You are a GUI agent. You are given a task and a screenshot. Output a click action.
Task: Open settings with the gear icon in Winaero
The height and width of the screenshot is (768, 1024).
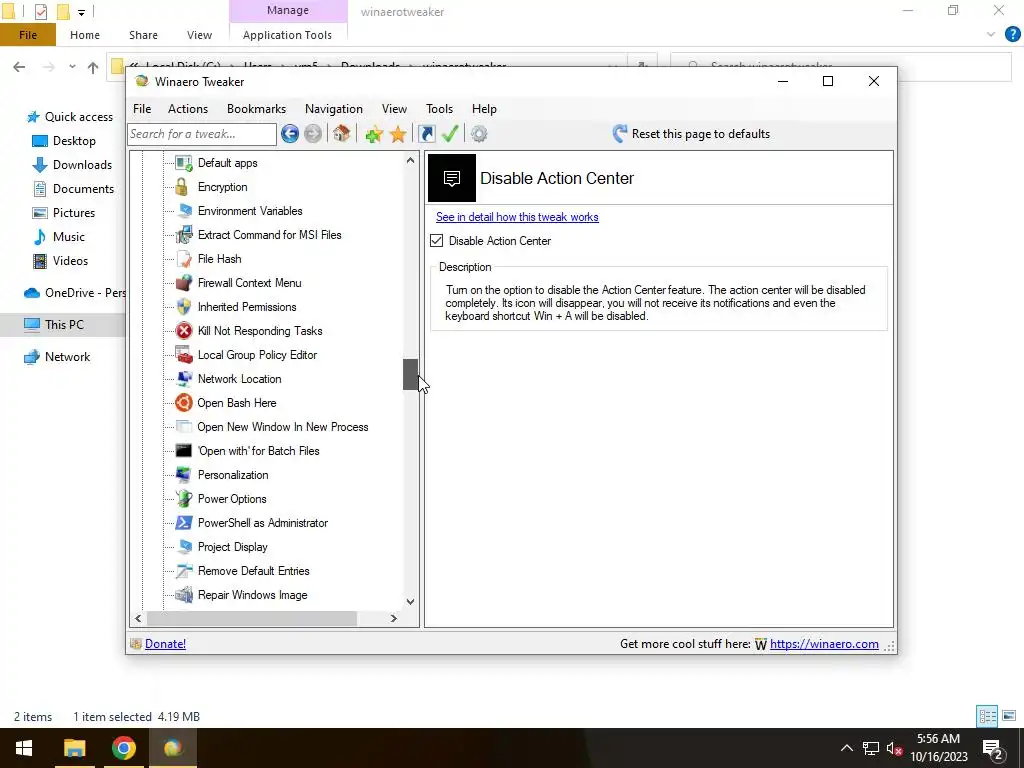[x=479, y=134]
